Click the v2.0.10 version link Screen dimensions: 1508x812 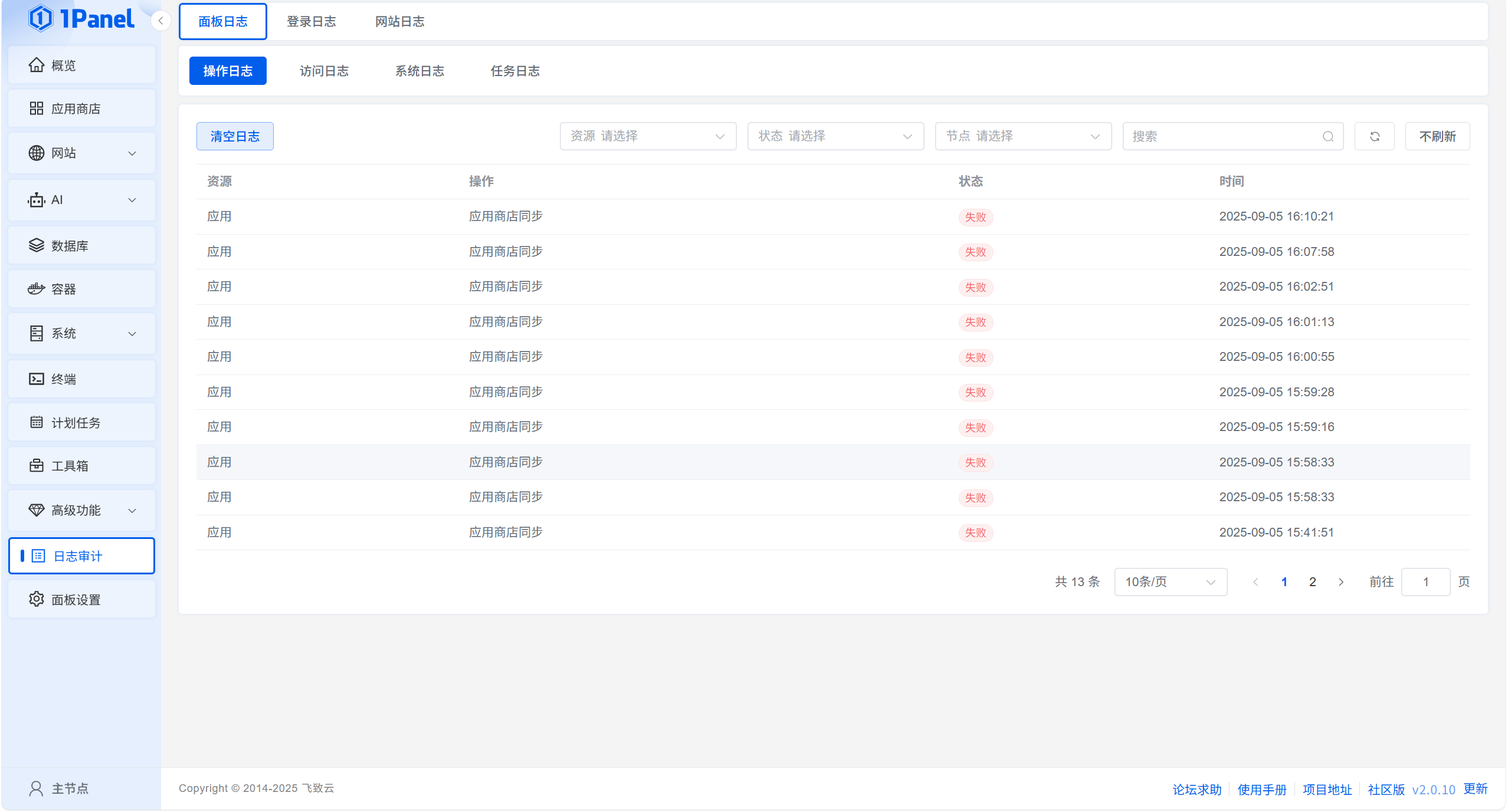(x=1434, y=790)
